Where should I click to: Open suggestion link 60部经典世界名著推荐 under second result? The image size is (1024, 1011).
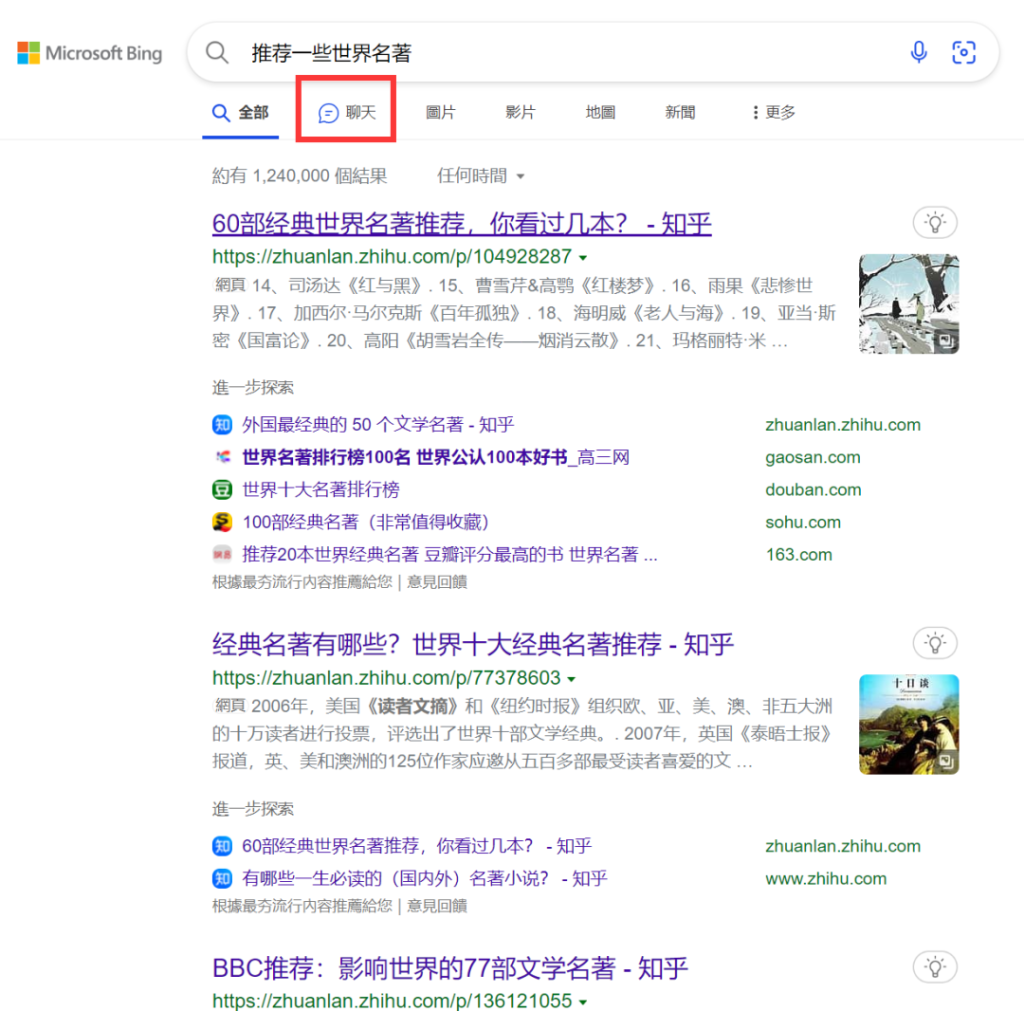[417, 846]
